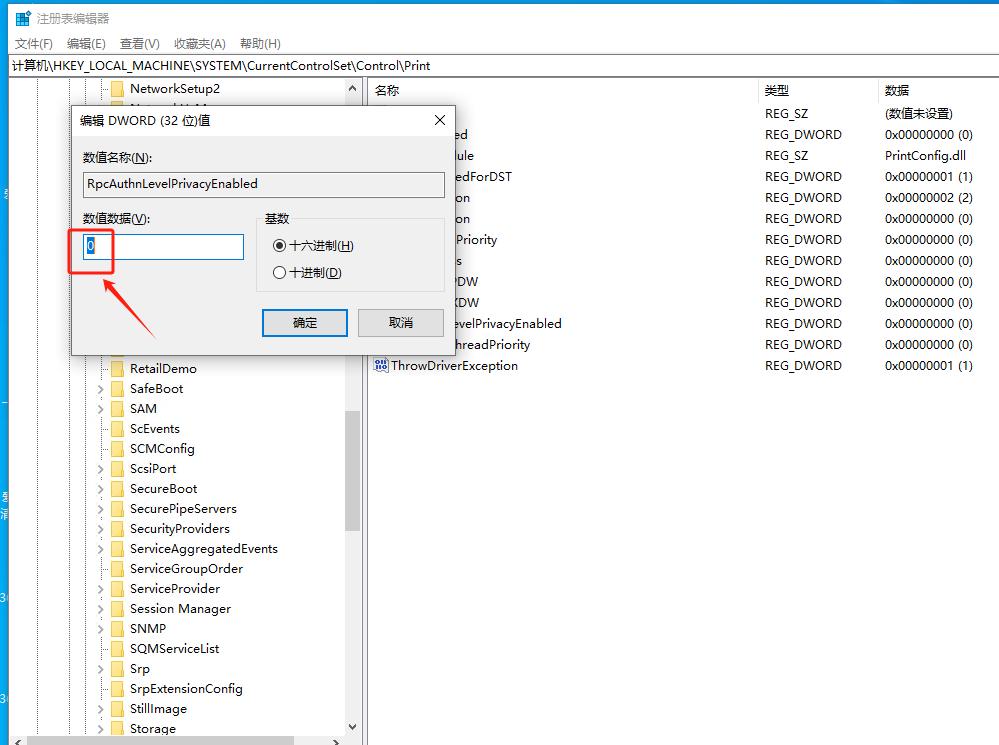Click the folder icon beside Session Manager key
The height and width of the screenshot is (745, 999).
coord(116,608)
